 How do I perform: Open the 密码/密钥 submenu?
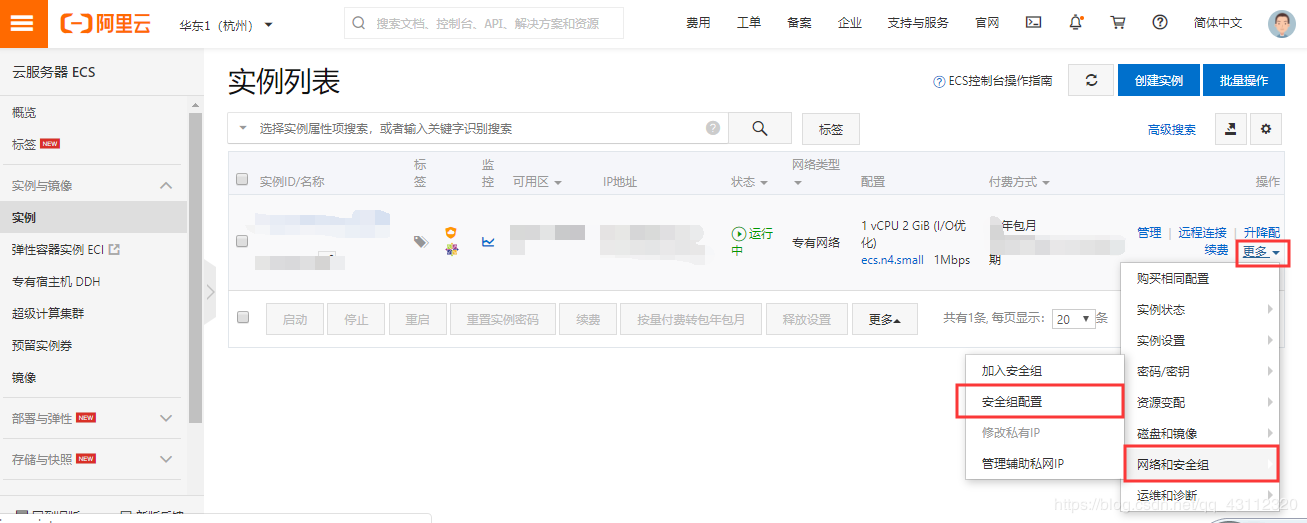point(1199,371)
